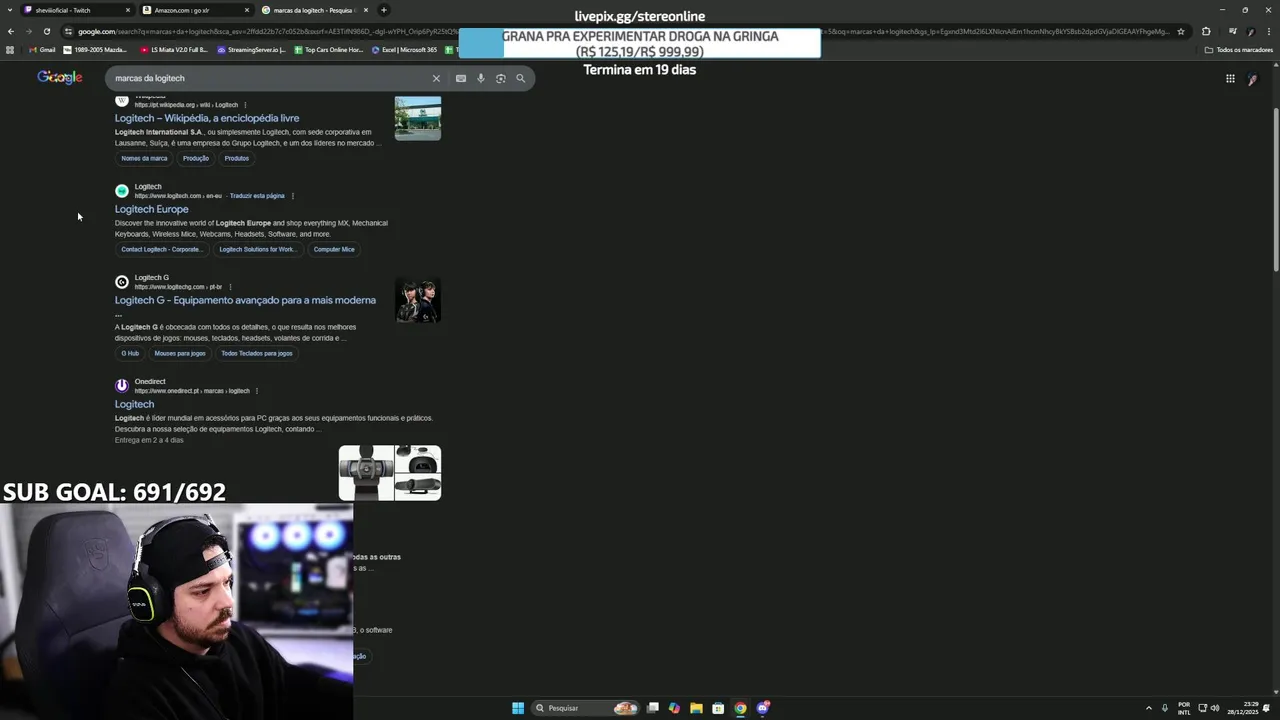
Task: Open the Chrome three-dot menu
Action: 1270,31
